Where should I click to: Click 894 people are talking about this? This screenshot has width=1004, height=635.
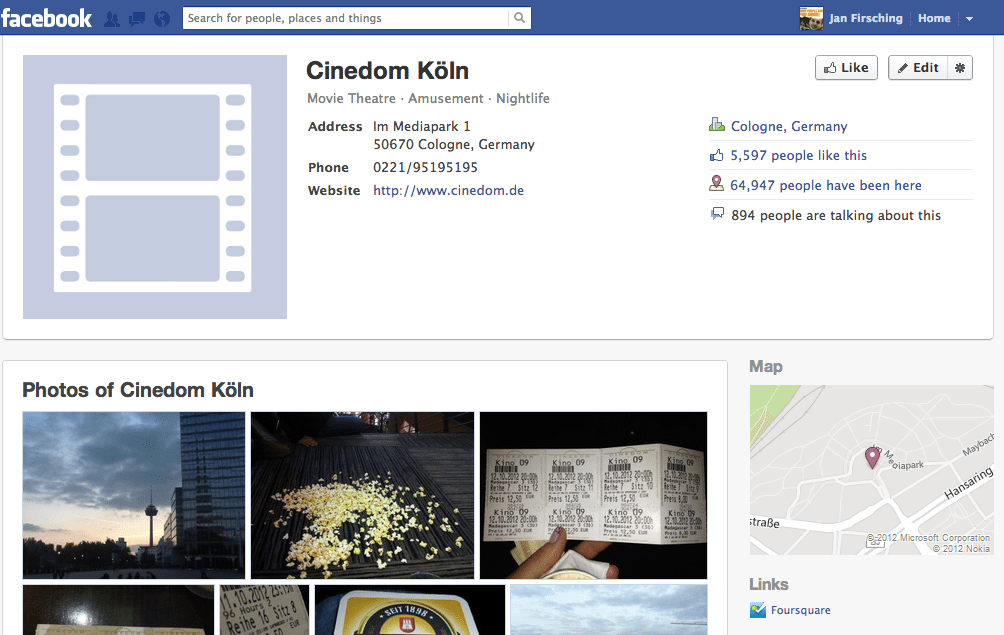click(x=836, y=215)
